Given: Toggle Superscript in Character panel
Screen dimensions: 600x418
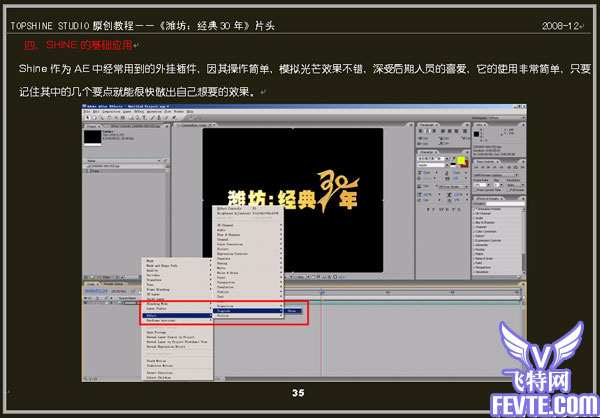Looking at the screenshot, I should pyautogui.click(x=453, y=209).
